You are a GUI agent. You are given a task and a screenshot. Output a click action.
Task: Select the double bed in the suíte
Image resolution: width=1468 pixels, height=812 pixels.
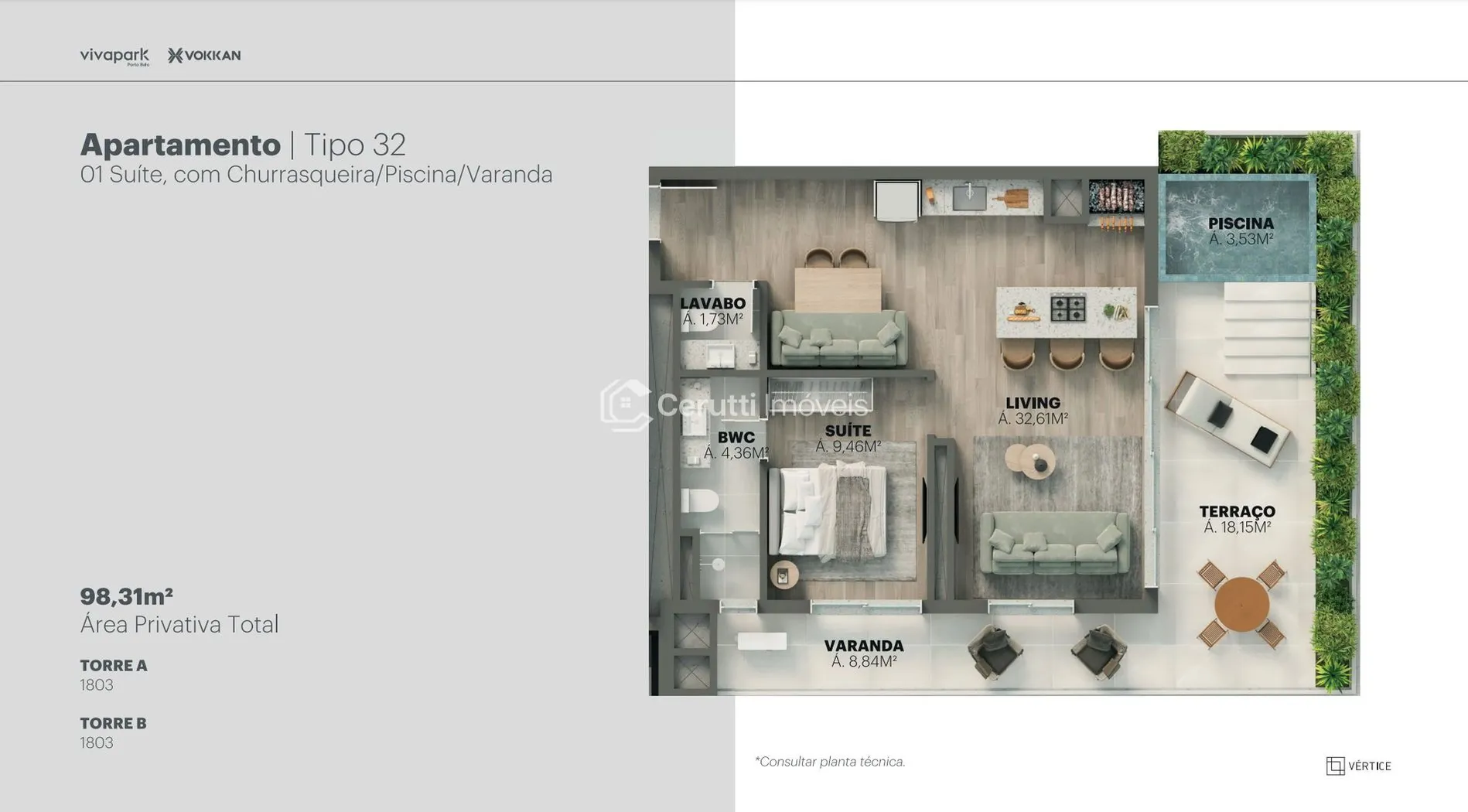pyautogui.click(x=831, y=512)
